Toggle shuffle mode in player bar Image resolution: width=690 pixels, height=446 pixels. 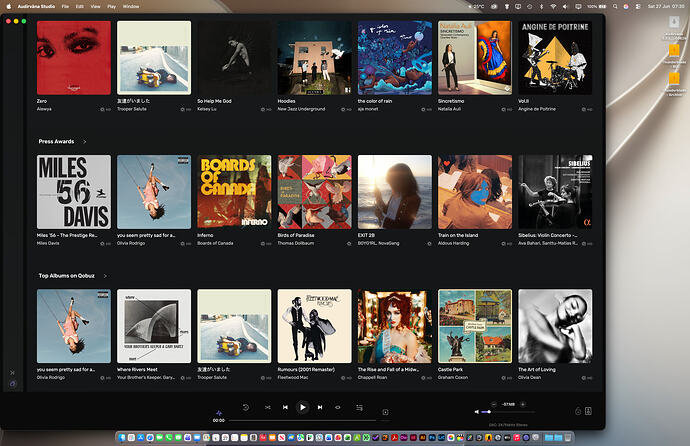click(268, 407)
